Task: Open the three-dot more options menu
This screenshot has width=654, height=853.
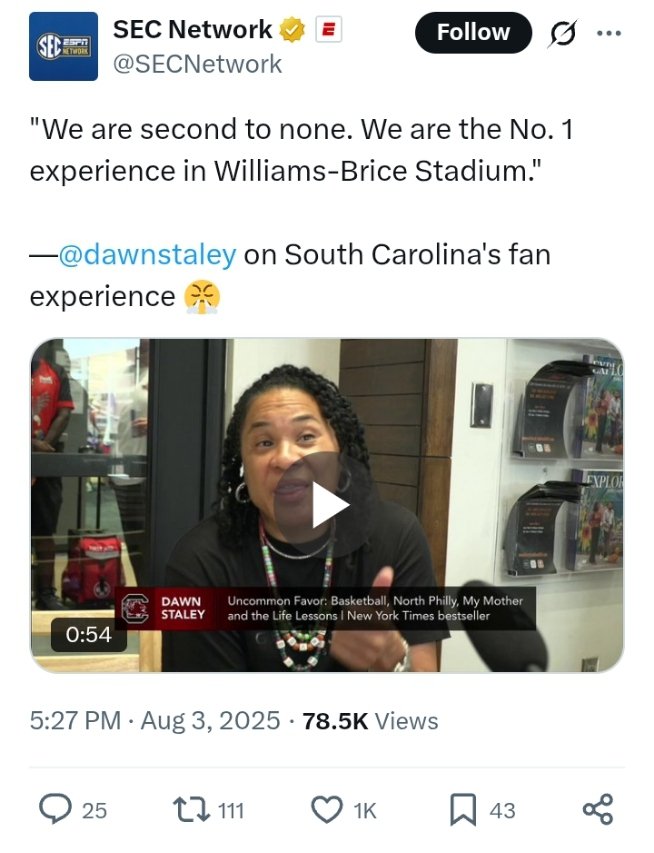Action: click(x=609, y=33)
